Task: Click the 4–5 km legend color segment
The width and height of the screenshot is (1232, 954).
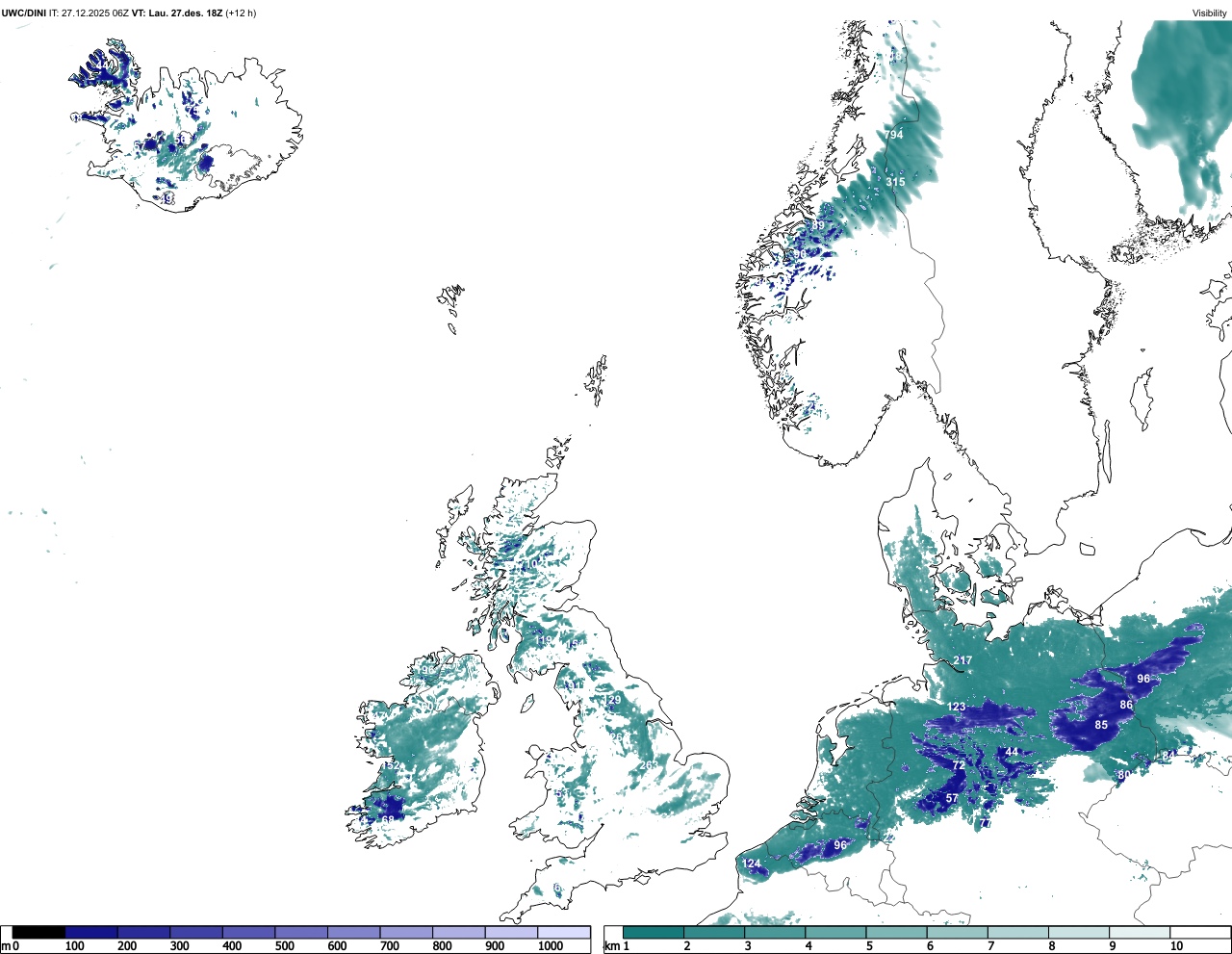Action: (x=835, y=932)
